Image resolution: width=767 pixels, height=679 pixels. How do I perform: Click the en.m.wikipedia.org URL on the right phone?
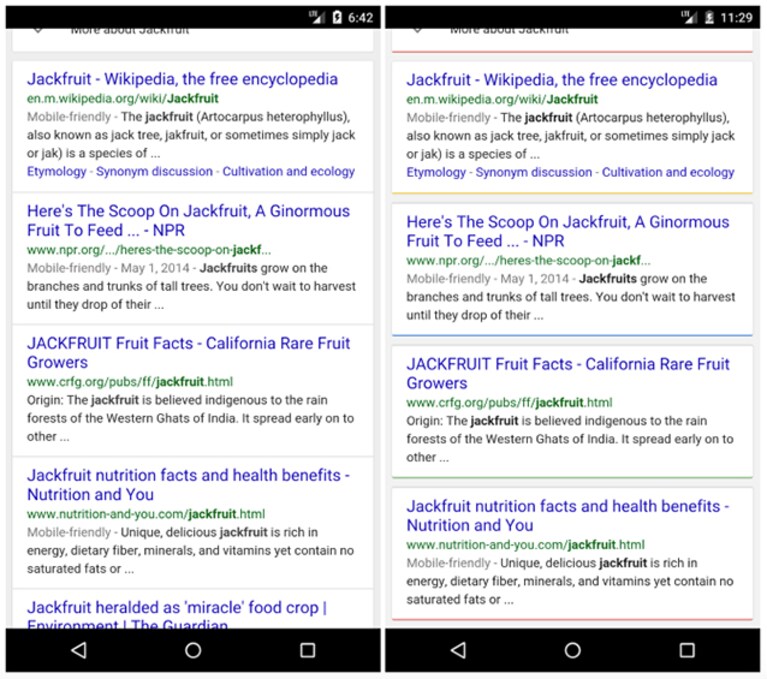(x=502, y=100)
